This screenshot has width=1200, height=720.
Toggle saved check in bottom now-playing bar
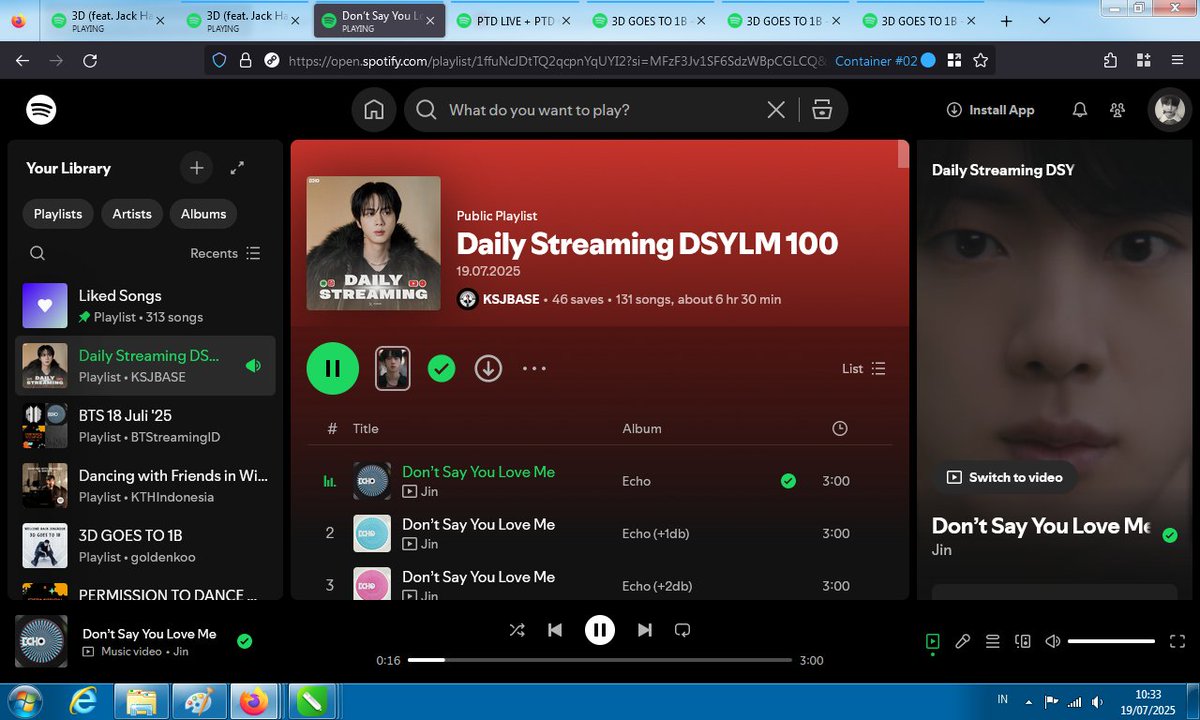coord(244,642)
